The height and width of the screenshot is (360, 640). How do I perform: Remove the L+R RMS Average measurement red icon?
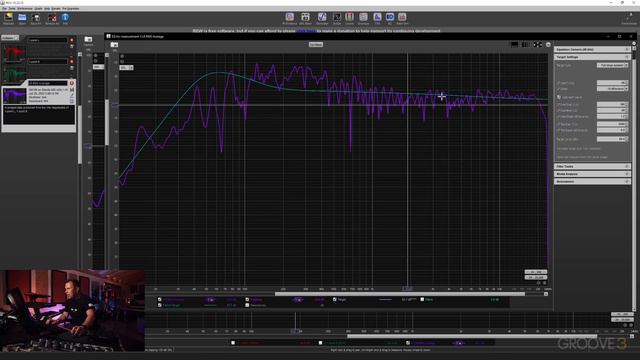point(72,83)
